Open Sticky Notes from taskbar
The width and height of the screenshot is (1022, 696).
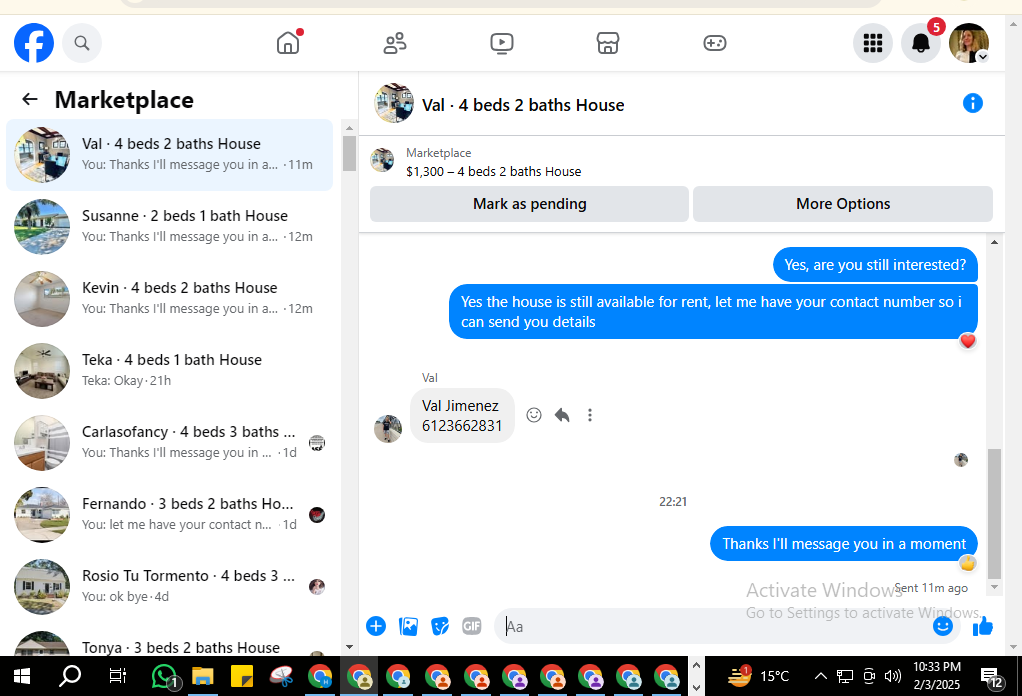point(242,676)
